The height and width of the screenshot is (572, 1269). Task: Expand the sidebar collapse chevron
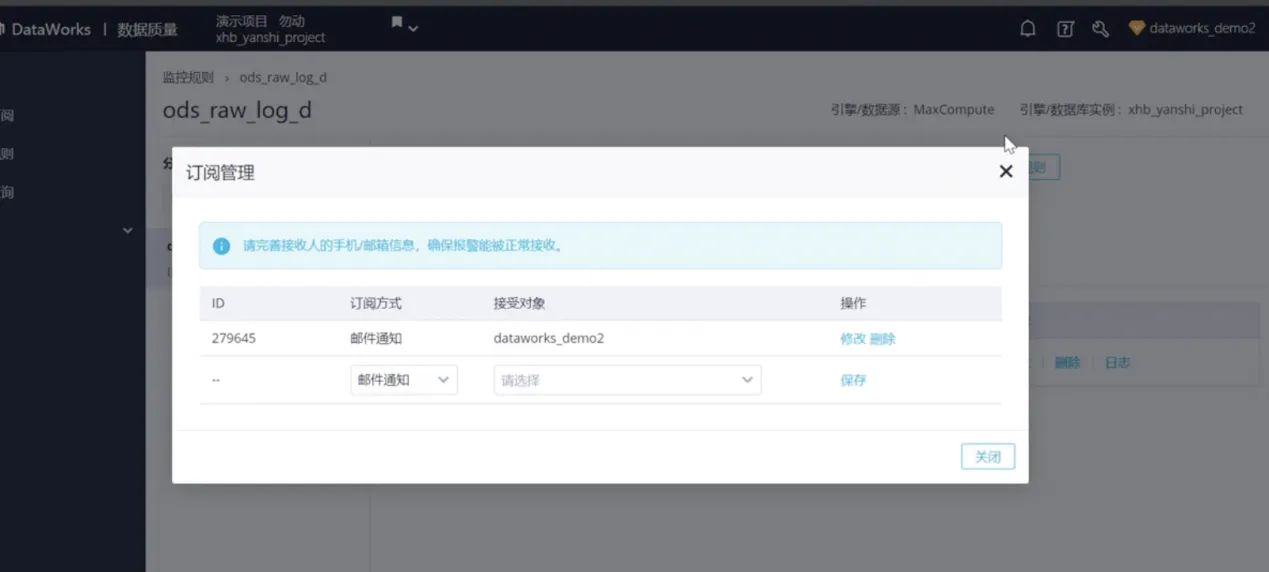127,231
